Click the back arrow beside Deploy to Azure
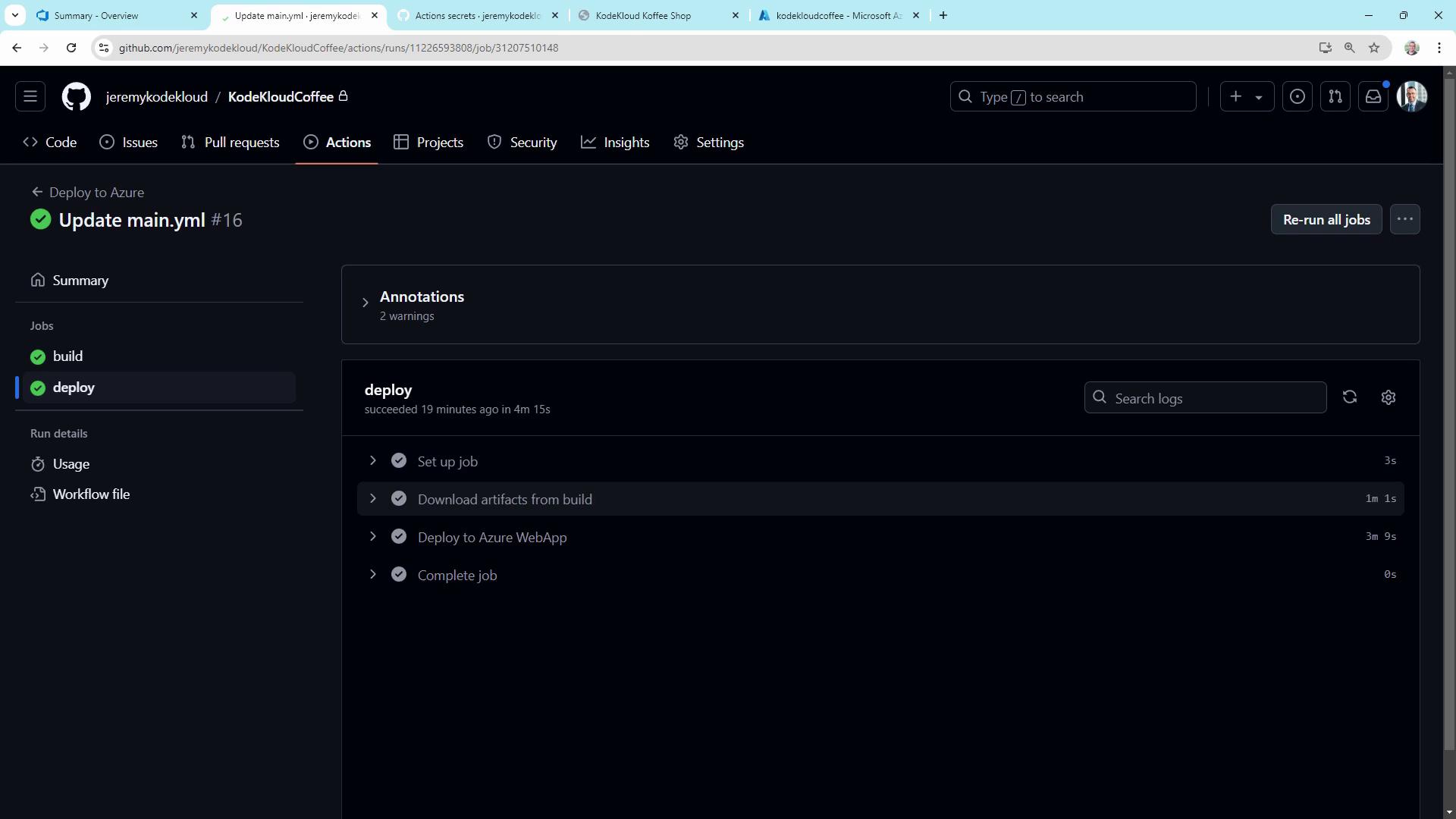This screenshot has width=1456, height=819. 37,192
